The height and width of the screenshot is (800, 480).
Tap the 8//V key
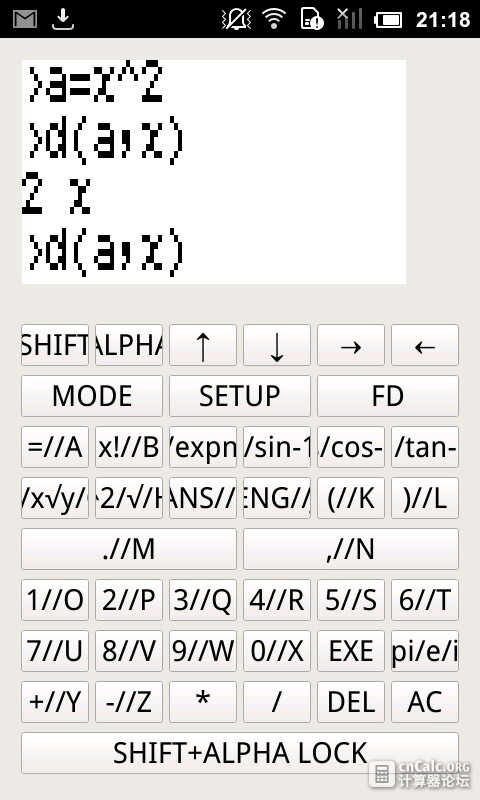point(129,651)
